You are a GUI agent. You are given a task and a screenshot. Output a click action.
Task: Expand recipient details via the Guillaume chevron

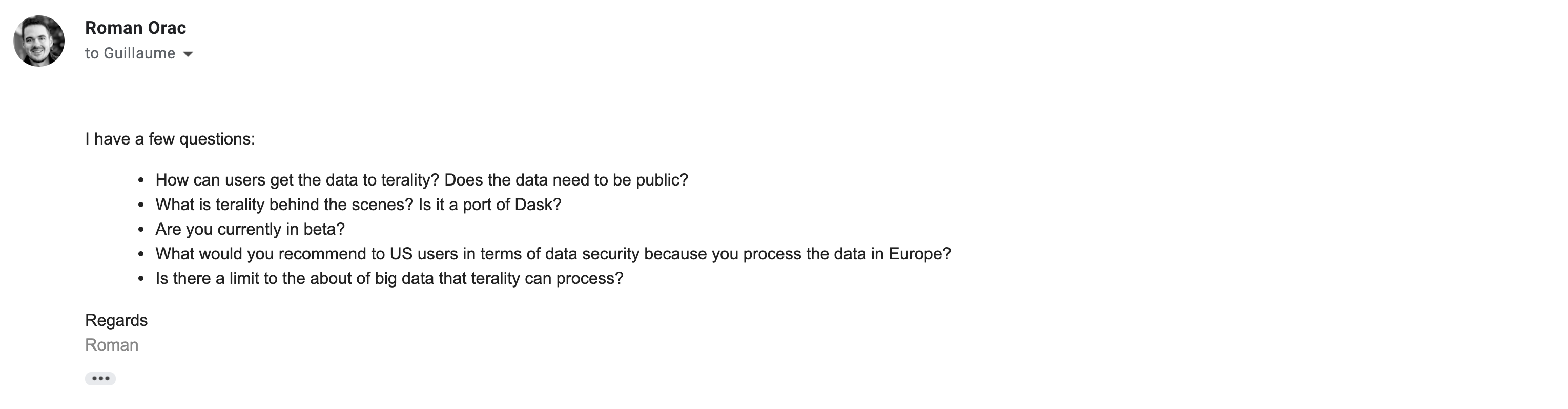click(x=188, y=54)
